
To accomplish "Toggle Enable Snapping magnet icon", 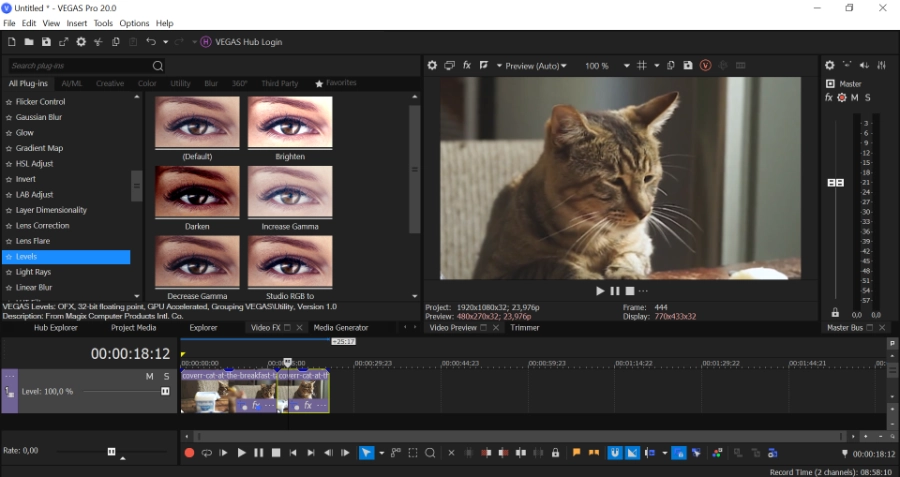I will pyautogui.click(x=615, y=453).
